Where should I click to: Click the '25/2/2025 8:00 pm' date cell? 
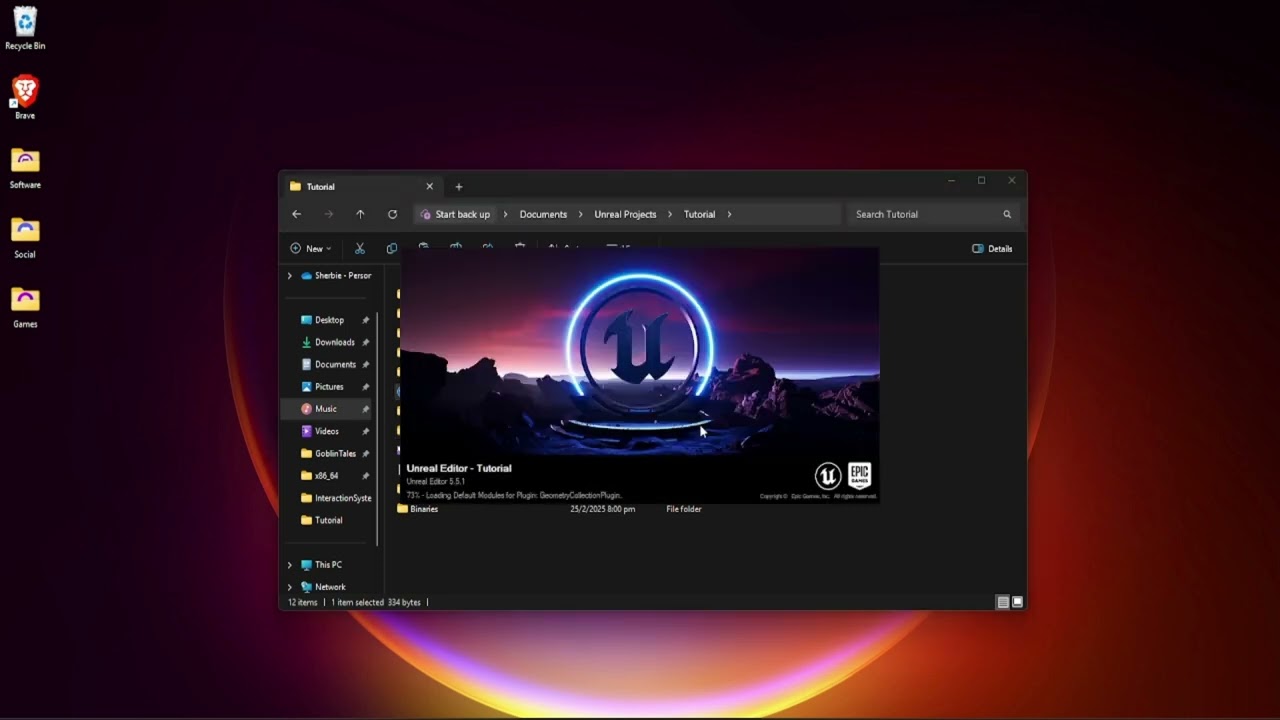(x=602, y=509)
